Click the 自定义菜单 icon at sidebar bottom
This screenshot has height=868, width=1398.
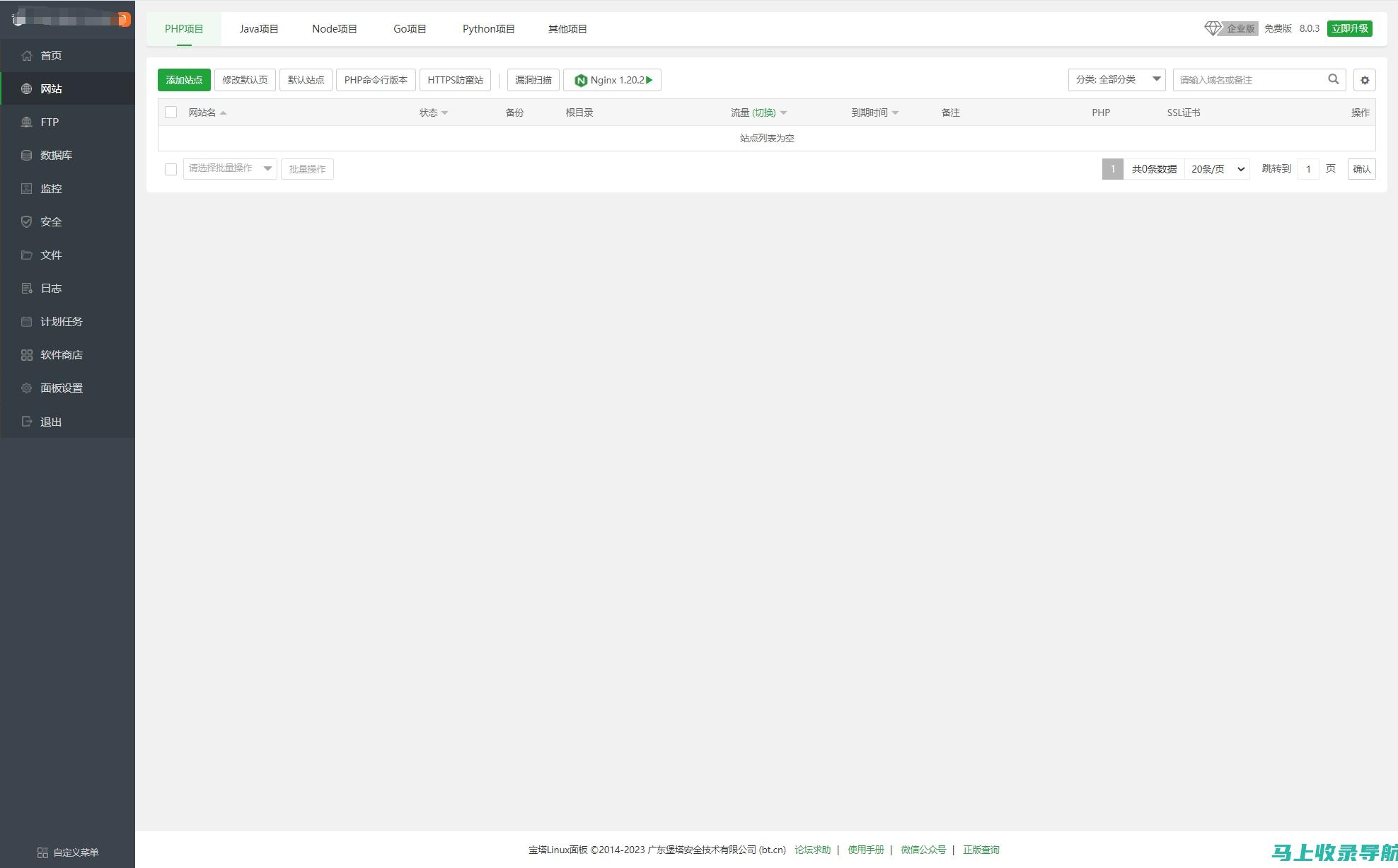coord(42,852)
